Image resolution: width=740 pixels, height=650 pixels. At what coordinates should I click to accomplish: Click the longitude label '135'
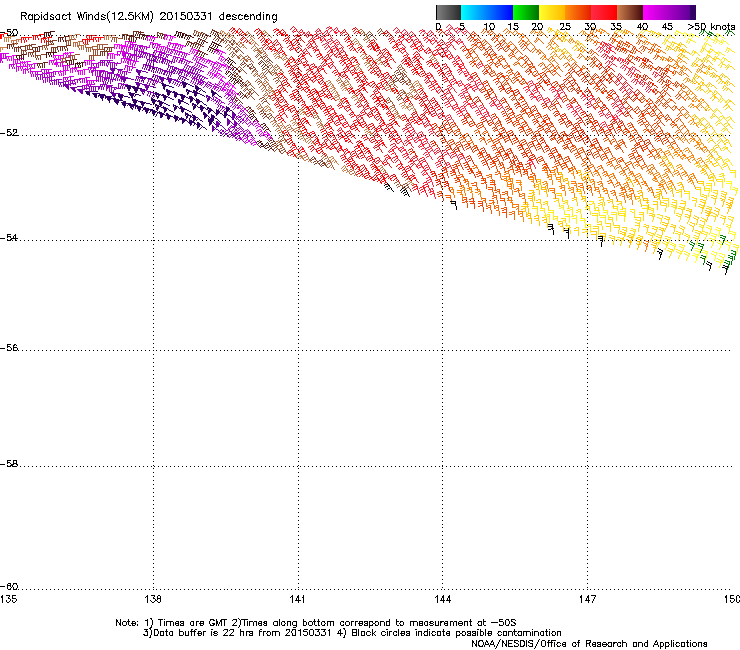point(9,599)
